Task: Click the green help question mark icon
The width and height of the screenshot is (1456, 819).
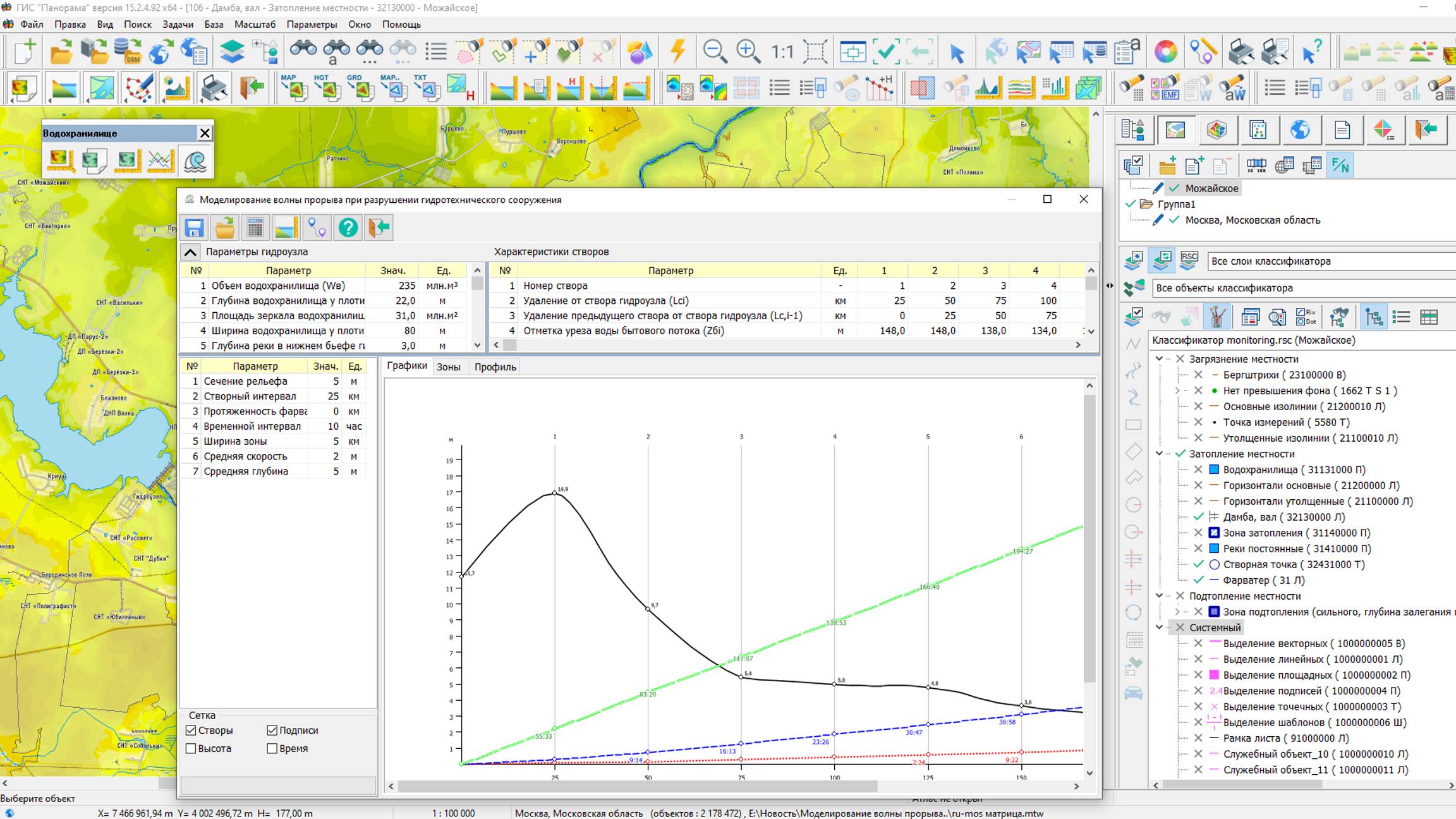Action: [348, 227]
